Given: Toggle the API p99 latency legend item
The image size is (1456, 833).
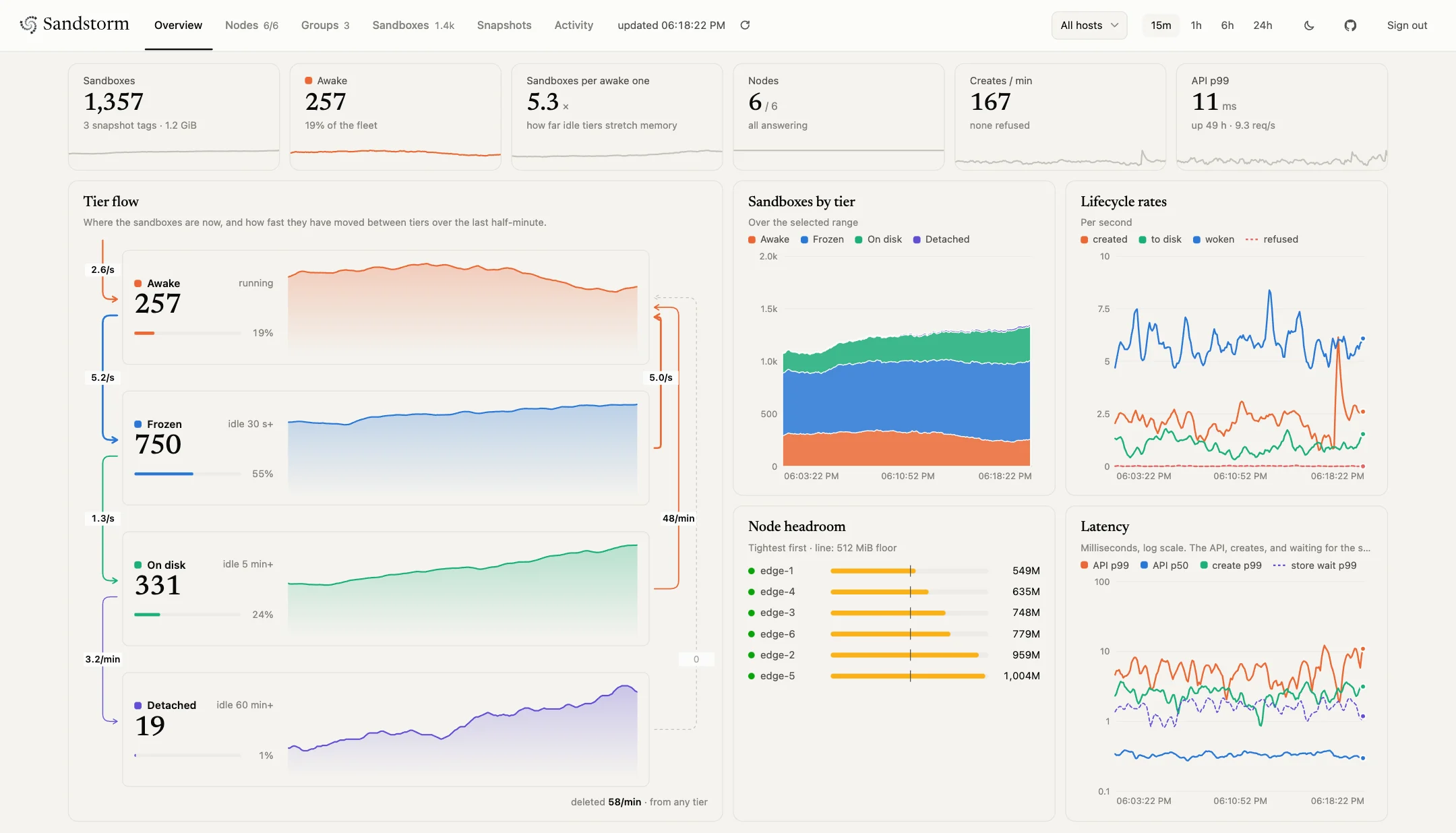Looking at the screenshot, I should pos(1104,565).
